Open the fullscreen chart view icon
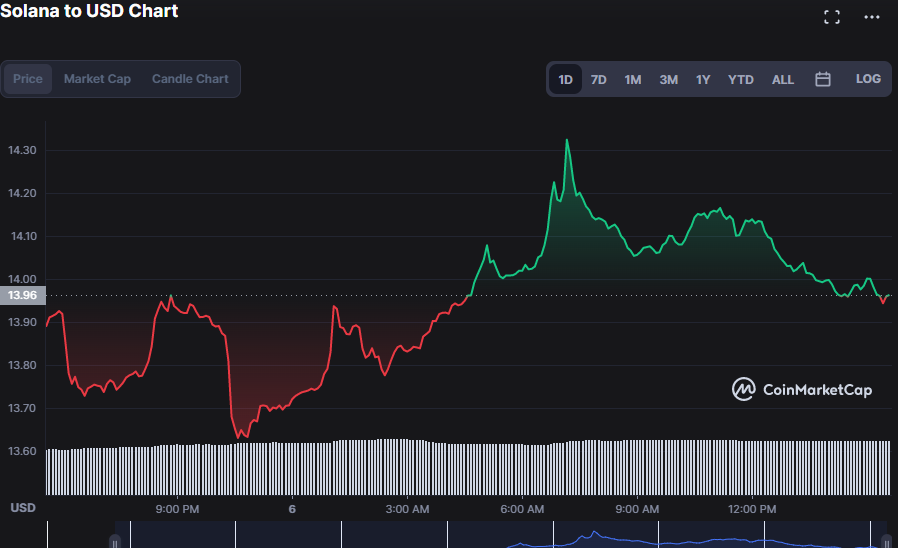Viewport: 898px width, 548px height. [x=832, y=17]
